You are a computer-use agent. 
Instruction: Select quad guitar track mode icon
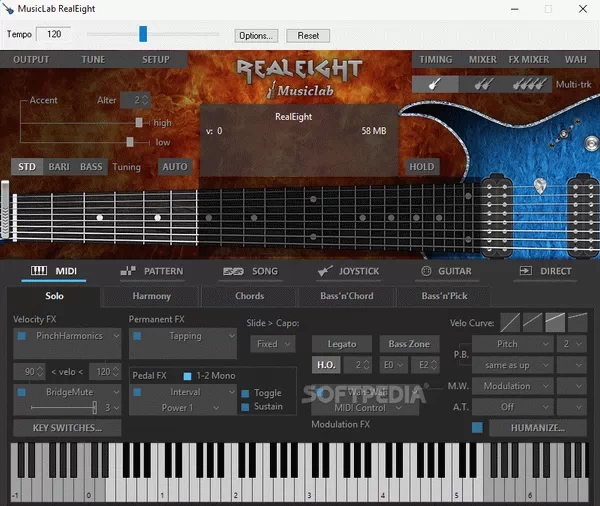coord(529,84)
